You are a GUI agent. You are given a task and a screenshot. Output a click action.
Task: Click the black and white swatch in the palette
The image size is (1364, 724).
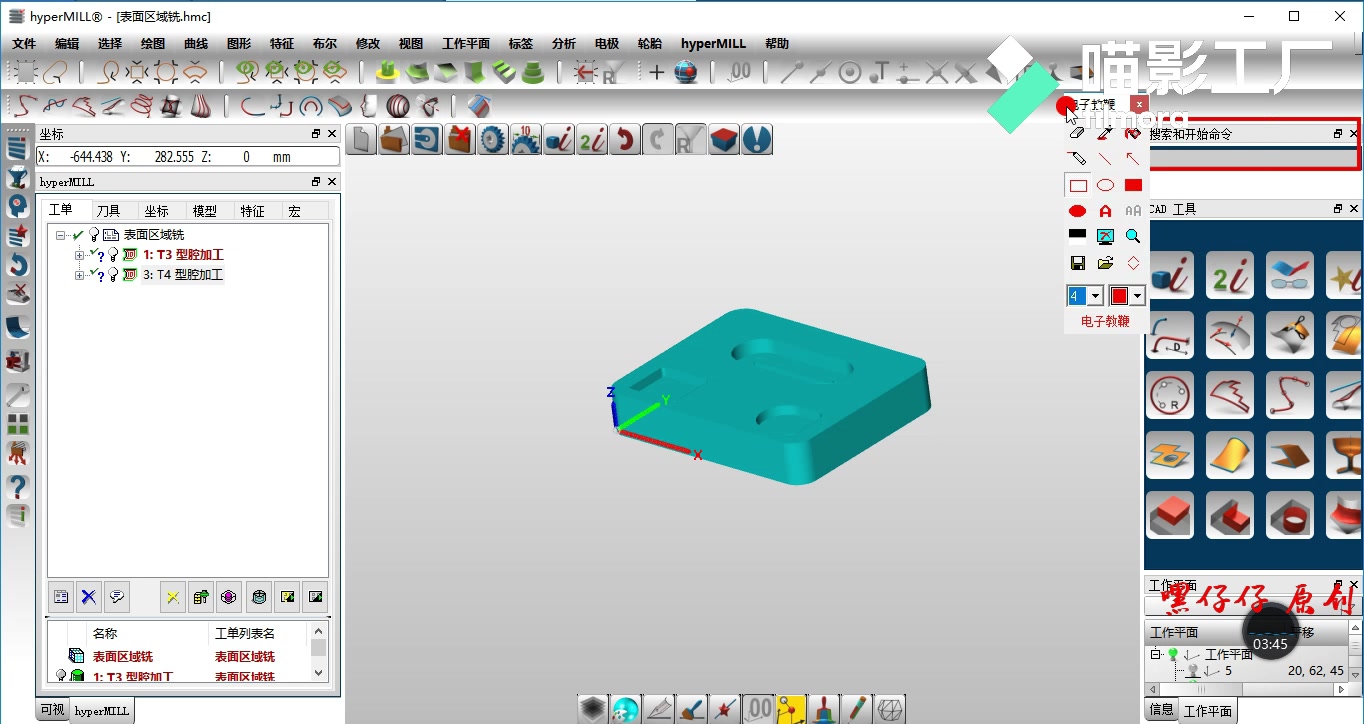(x=1077, y=237)
